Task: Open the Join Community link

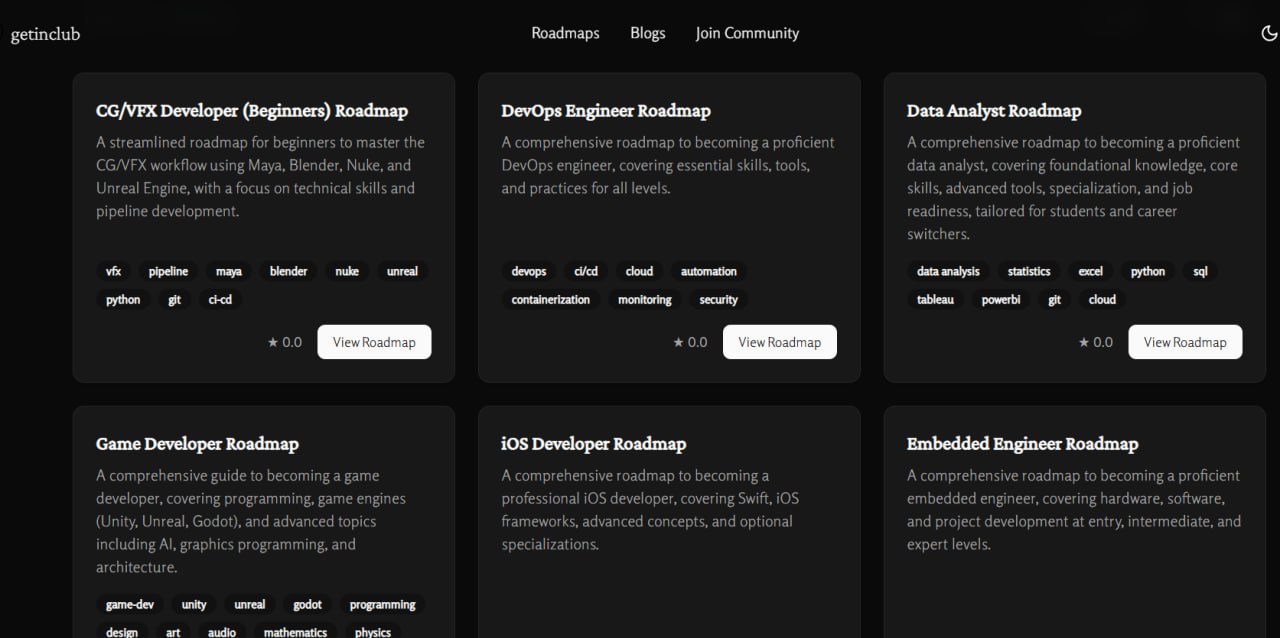Action: click(747, 33)
